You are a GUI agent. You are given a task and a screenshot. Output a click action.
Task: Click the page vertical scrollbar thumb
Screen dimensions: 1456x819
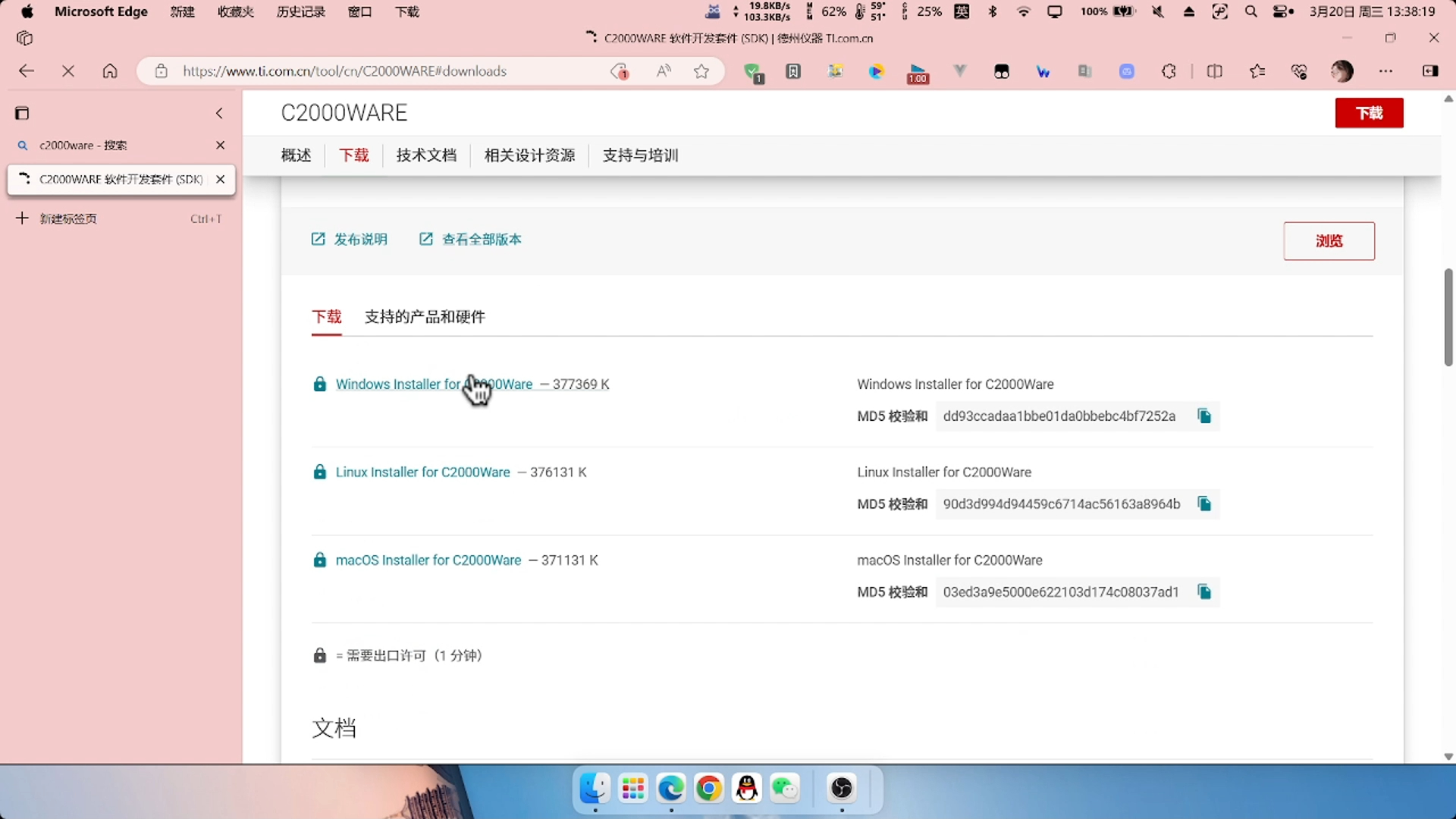click(1448, 317)
